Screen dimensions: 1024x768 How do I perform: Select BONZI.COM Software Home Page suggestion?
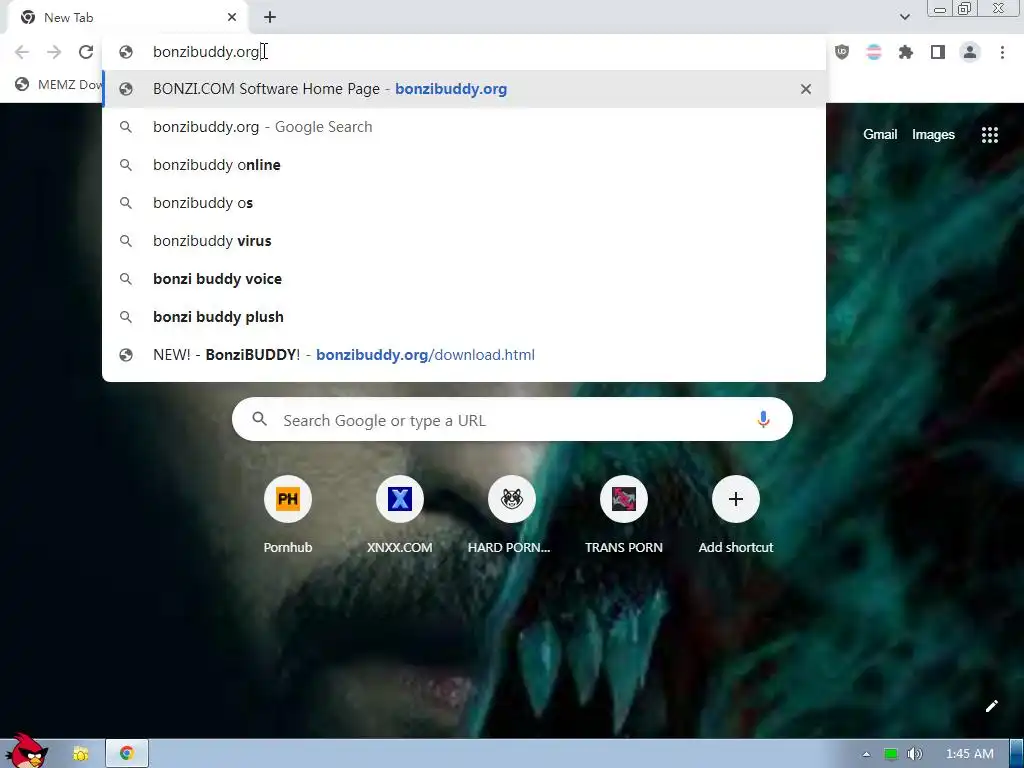click(x=464, y=89)
